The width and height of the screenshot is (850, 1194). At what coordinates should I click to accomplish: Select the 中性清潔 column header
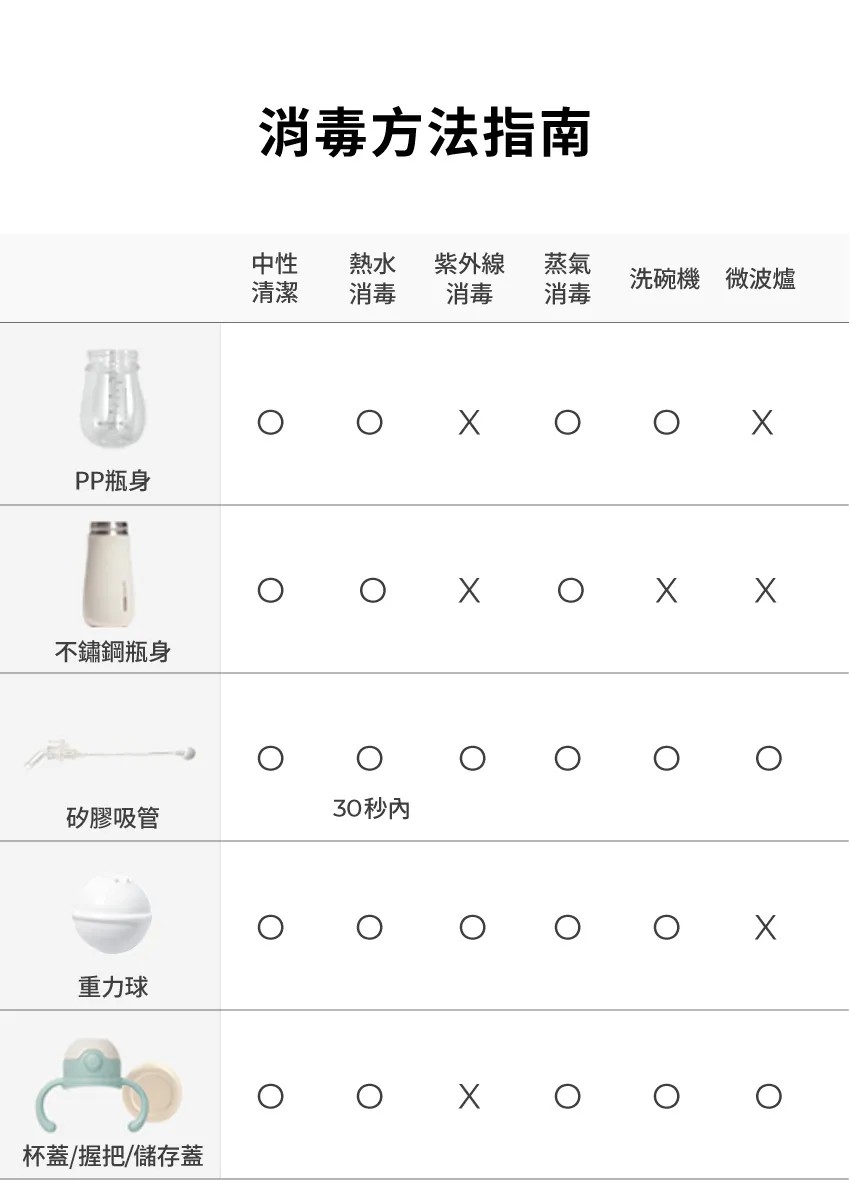click(x=274, y=278)
